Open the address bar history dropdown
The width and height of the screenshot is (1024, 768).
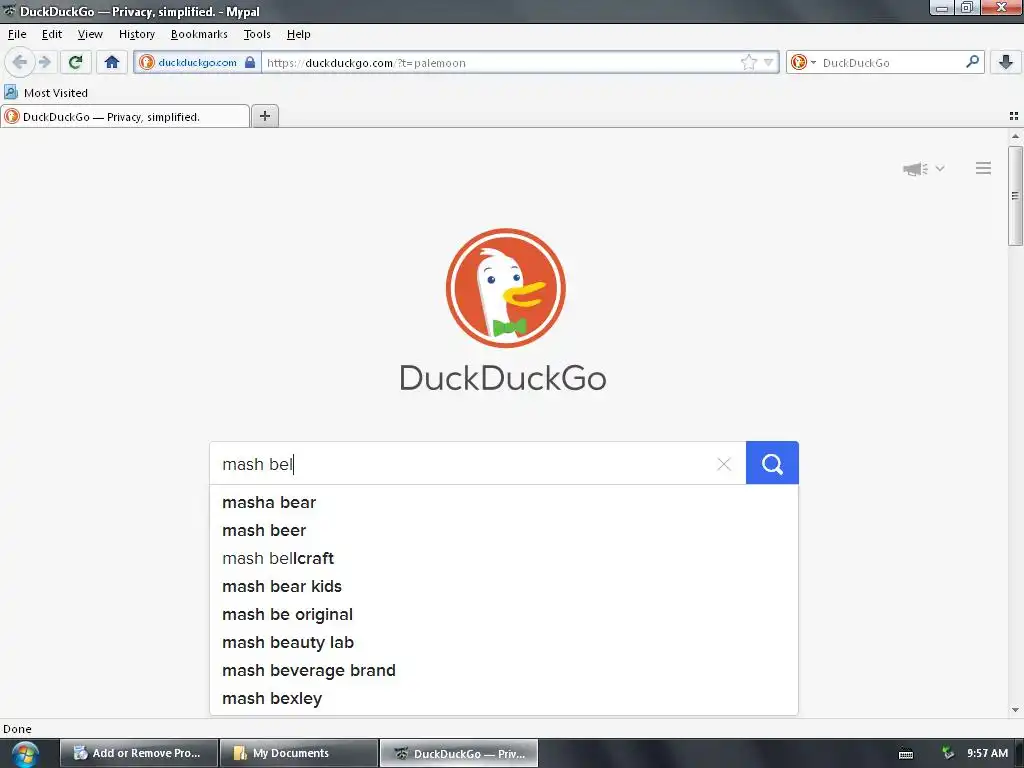[768, 63]
